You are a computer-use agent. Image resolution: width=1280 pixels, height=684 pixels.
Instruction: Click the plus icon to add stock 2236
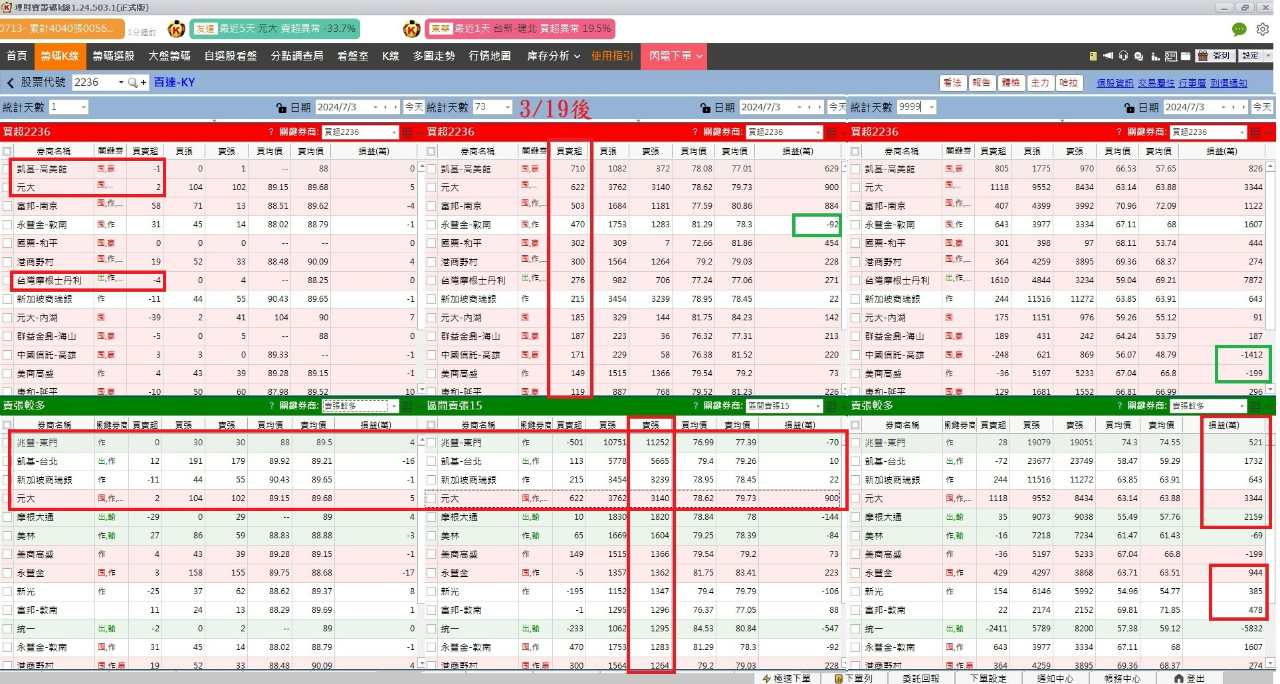[145, 82]
